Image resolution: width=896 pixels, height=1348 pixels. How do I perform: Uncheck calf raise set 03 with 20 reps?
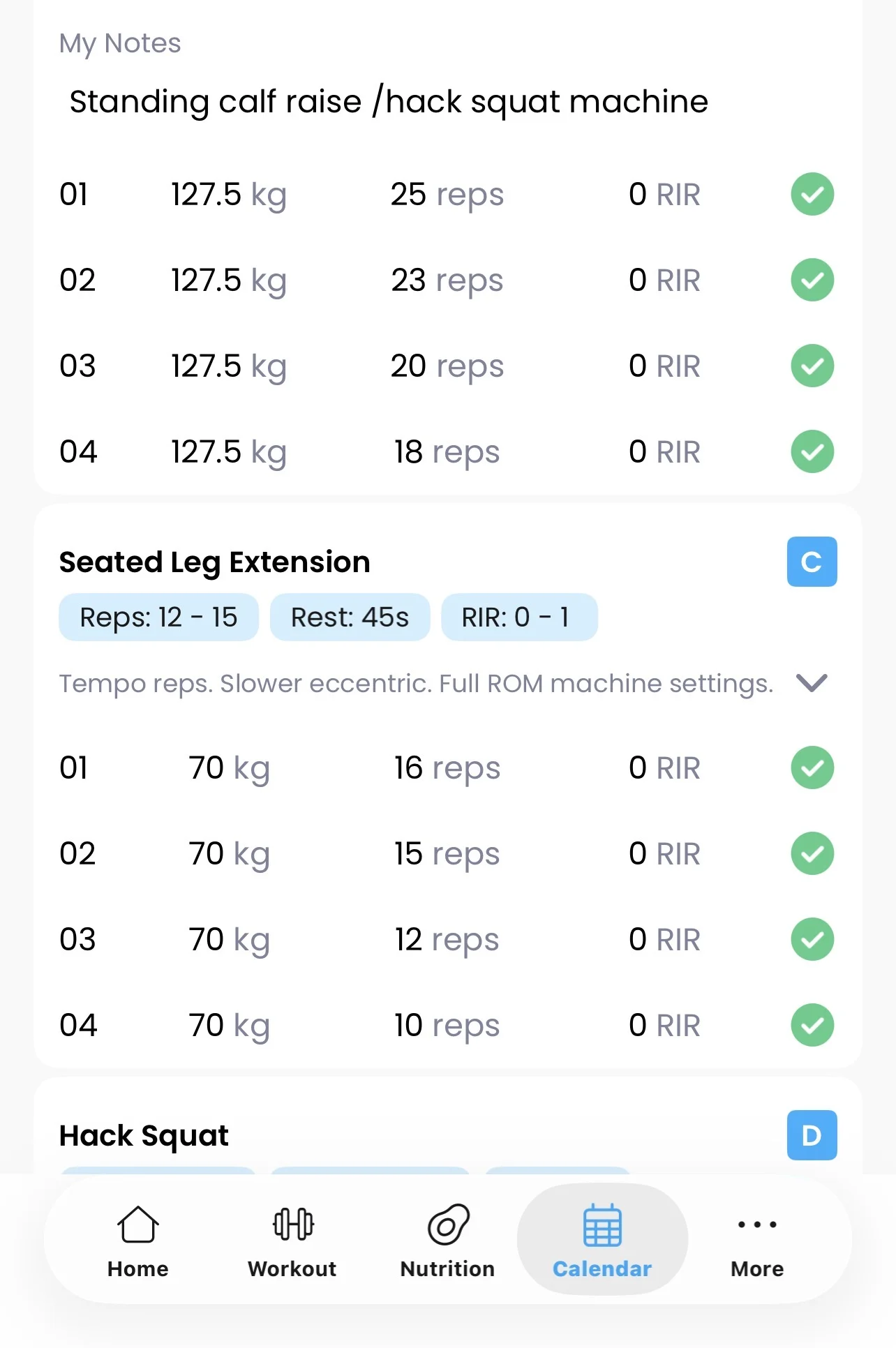[812, 366]
